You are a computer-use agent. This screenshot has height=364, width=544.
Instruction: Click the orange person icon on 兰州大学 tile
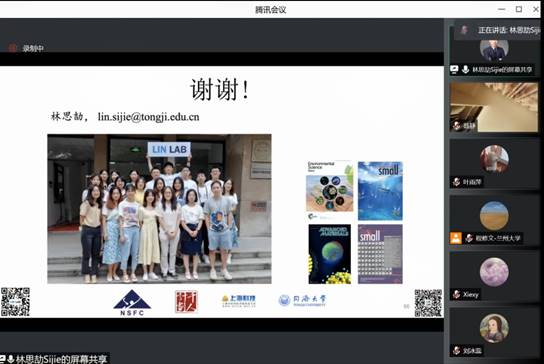(456, 238)
